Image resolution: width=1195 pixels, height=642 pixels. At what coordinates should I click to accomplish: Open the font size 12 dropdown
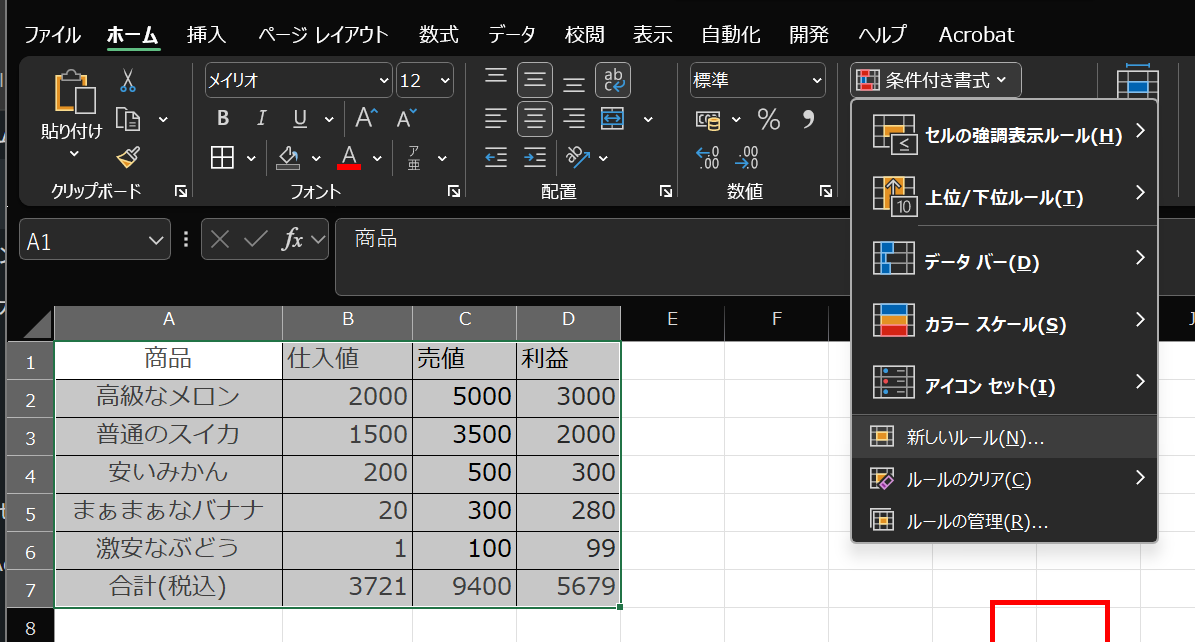click(445, 80)
